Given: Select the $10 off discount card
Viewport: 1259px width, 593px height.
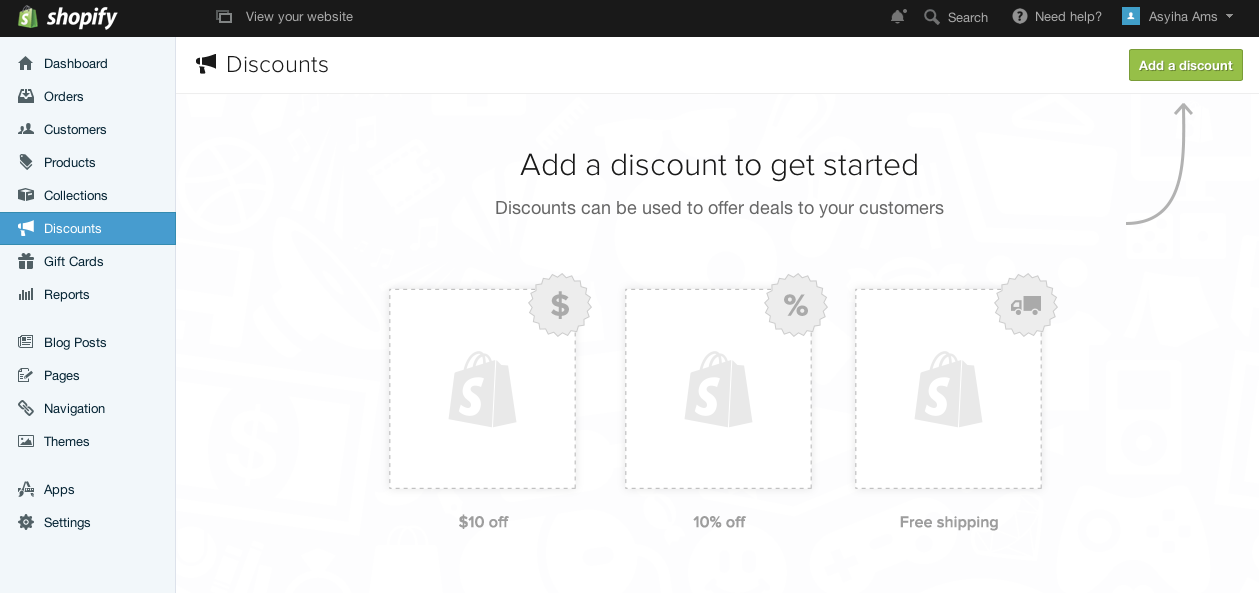Looking at the screenshot, I should [x=482, y=389].
